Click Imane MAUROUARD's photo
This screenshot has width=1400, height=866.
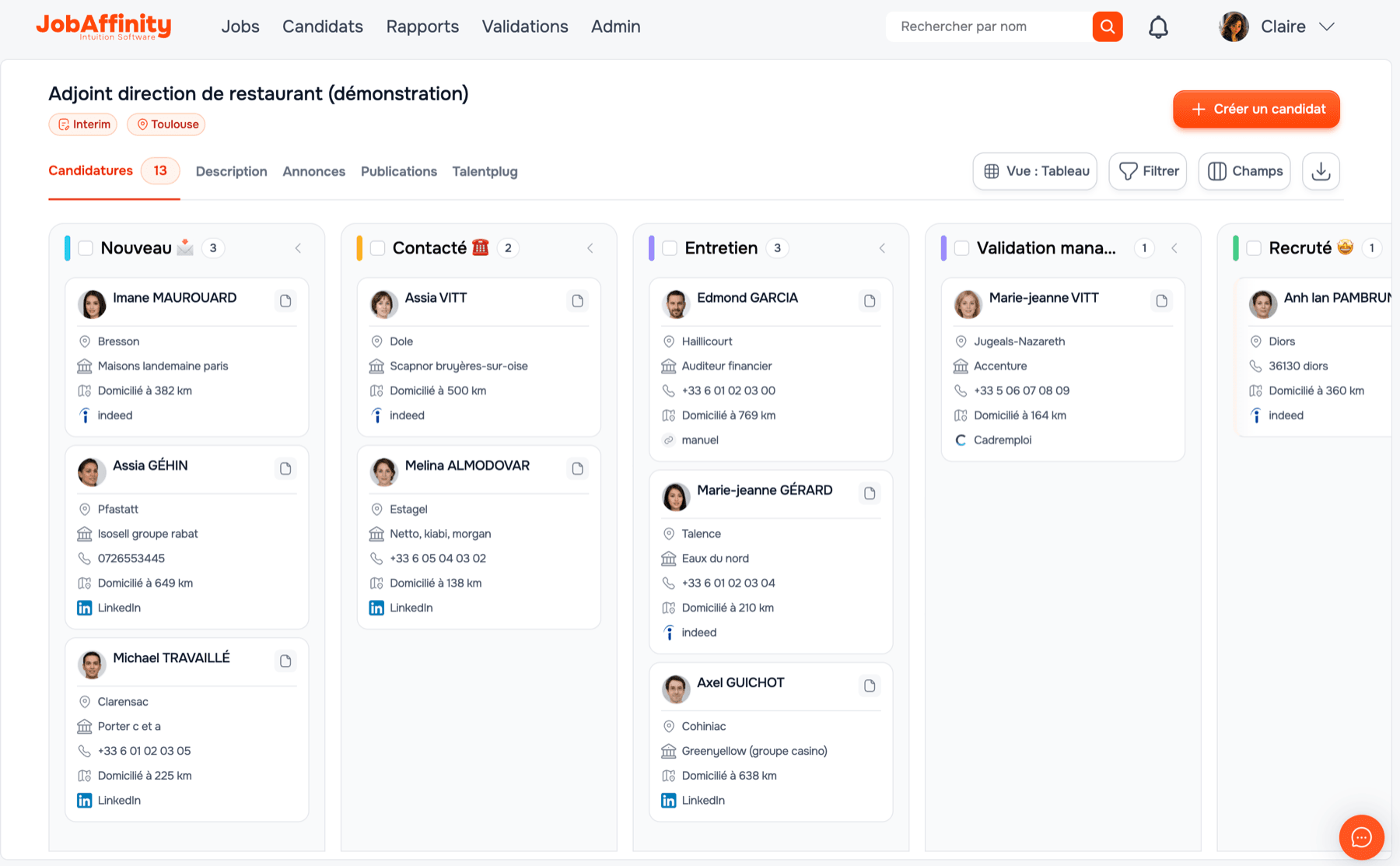click(92, 304)
